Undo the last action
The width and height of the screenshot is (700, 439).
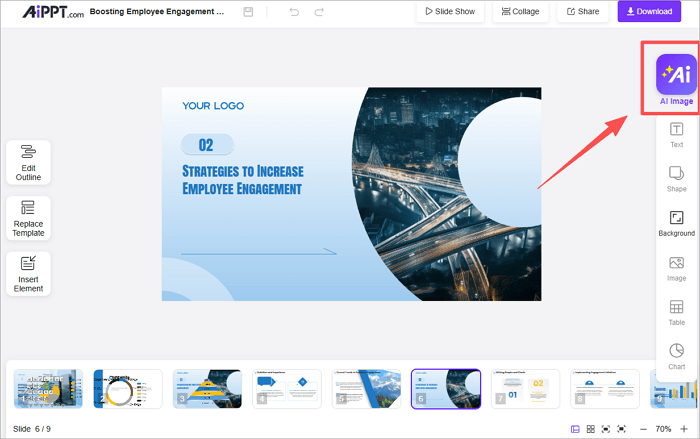tap(293, 12)
